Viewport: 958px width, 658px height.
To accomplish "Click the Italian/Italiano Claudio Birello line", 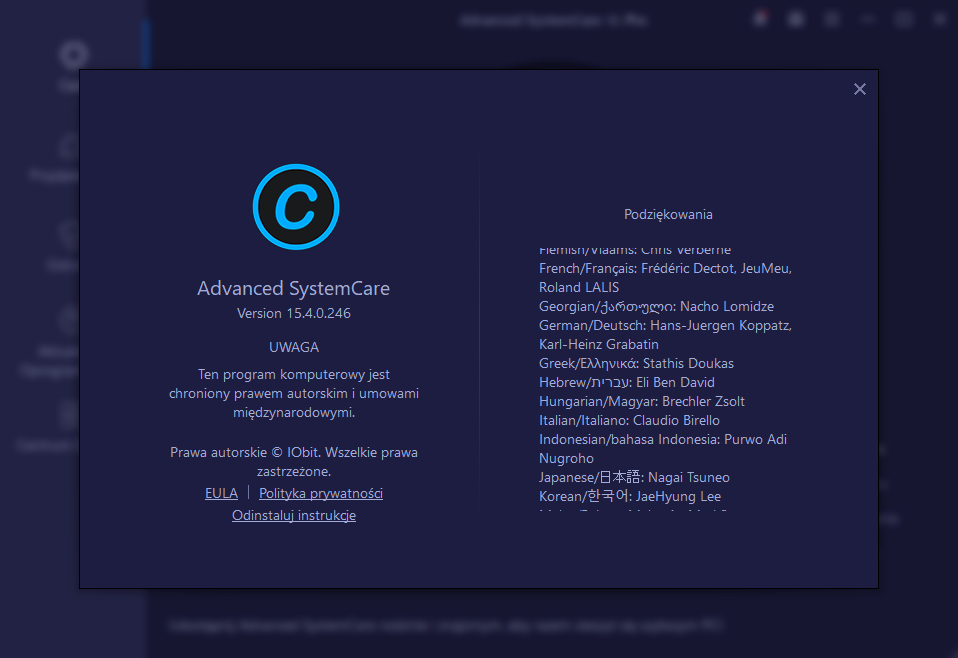I will click(x=629, y=420).
